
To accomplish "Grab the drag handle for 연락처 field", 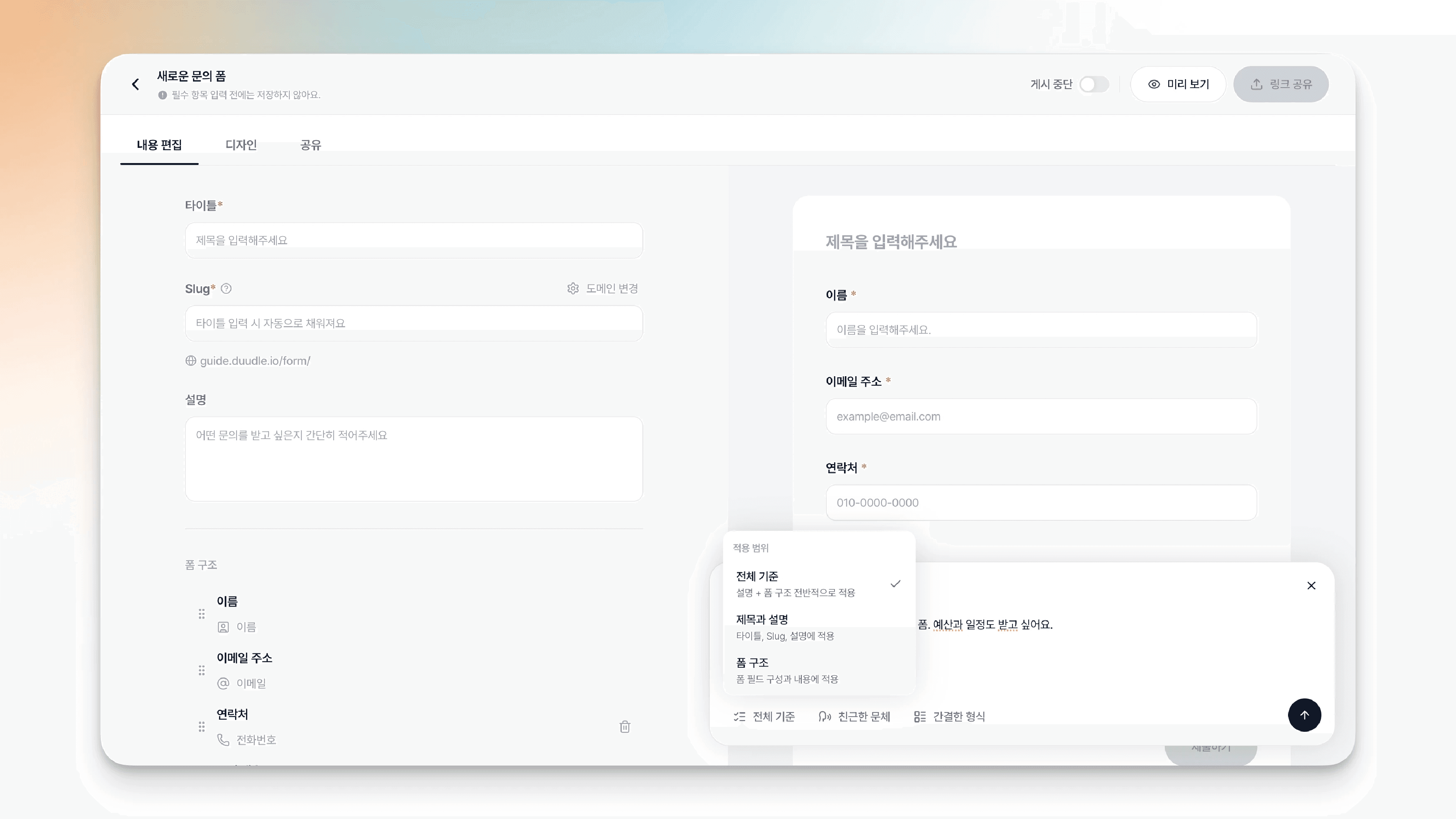I will point(202,727).
